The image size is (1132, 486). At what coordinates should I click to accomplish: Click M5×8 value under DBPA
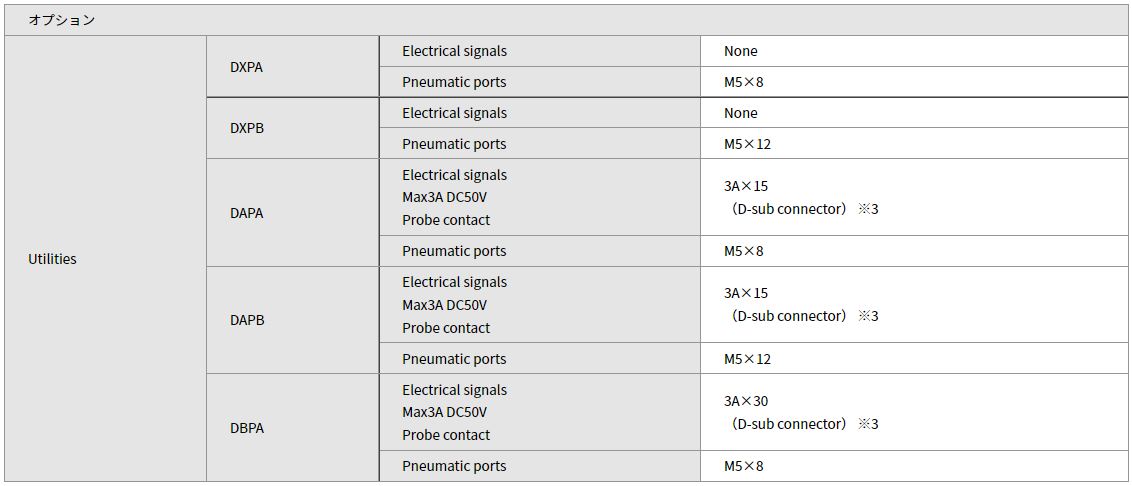(914, 466)
